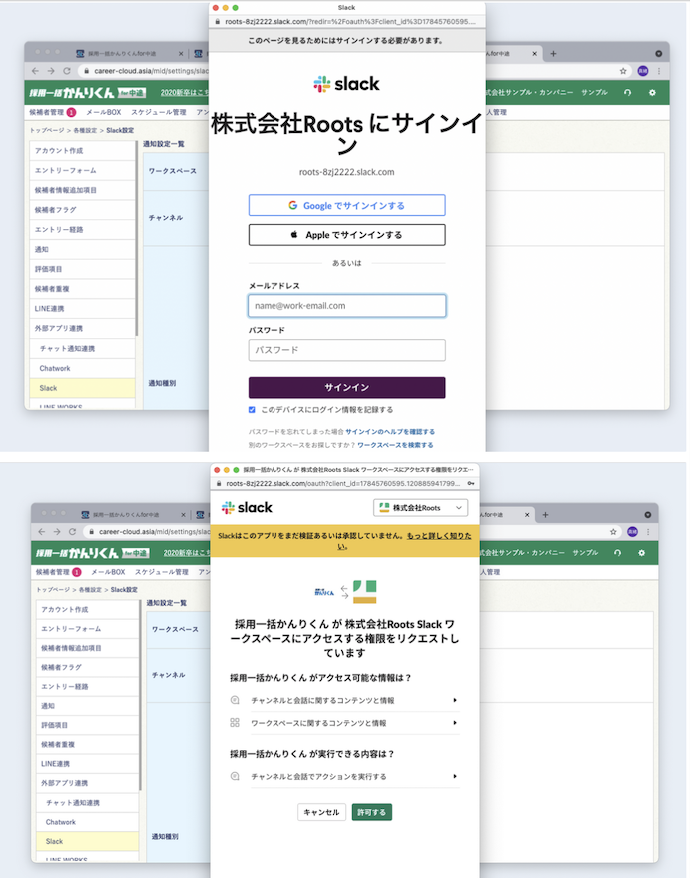Image resolution: width=690 pixels, height=878 pixels.
Task: Click profile avatar in browser behind the sign-in window
Action: [x=642, y=71]
